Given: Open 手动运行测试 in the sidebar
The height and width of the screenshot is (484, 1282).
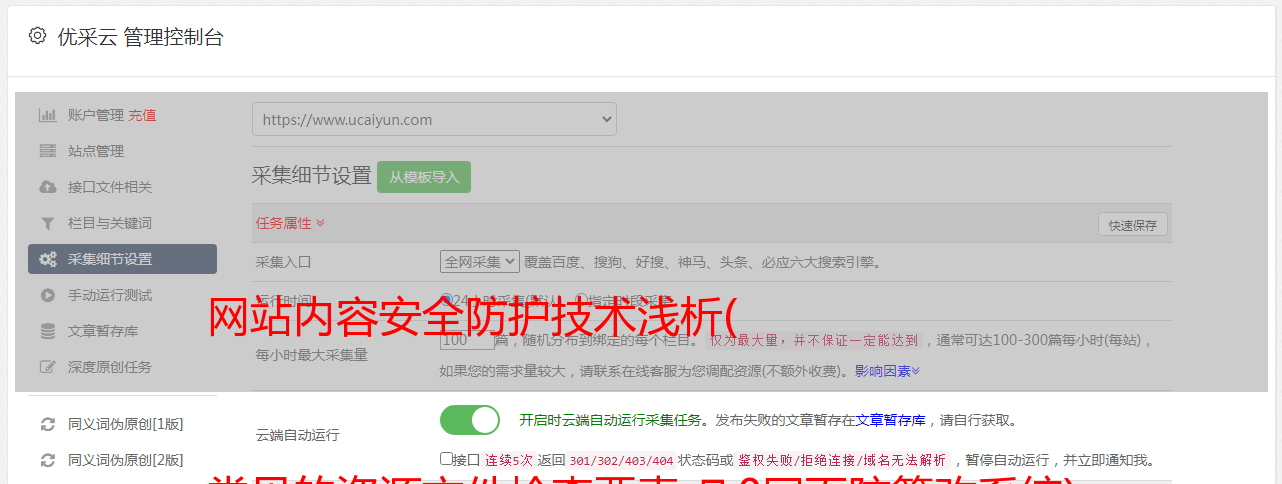Looking at the screenshot, I should tap(110, 295).
